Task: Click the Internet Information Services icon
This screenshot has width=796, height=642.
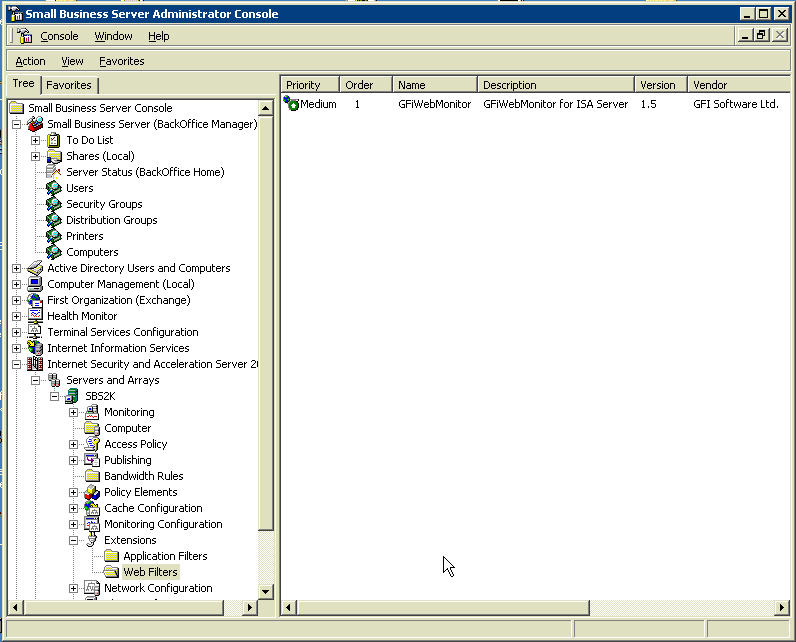Action: pyautogui.click(x=35, y=348)
